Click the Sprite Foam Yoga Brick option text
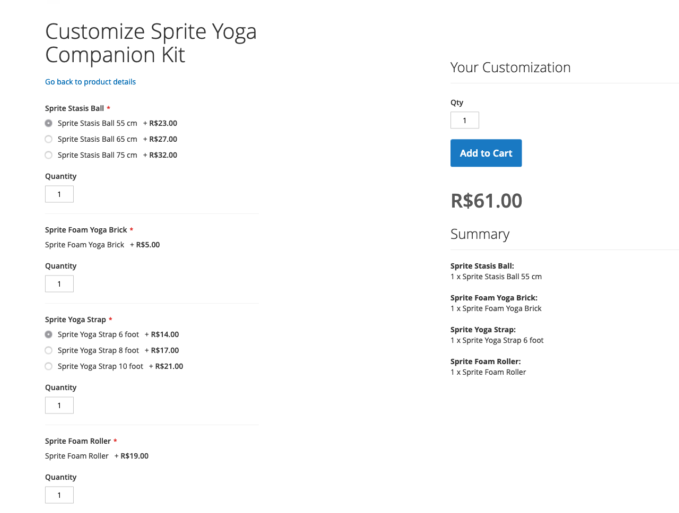This screenshot has height=513, width=679. coord(85,245)
